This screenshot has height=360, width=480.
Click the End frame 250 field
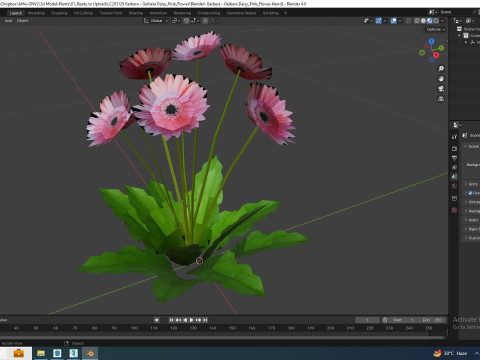[432, 320]
